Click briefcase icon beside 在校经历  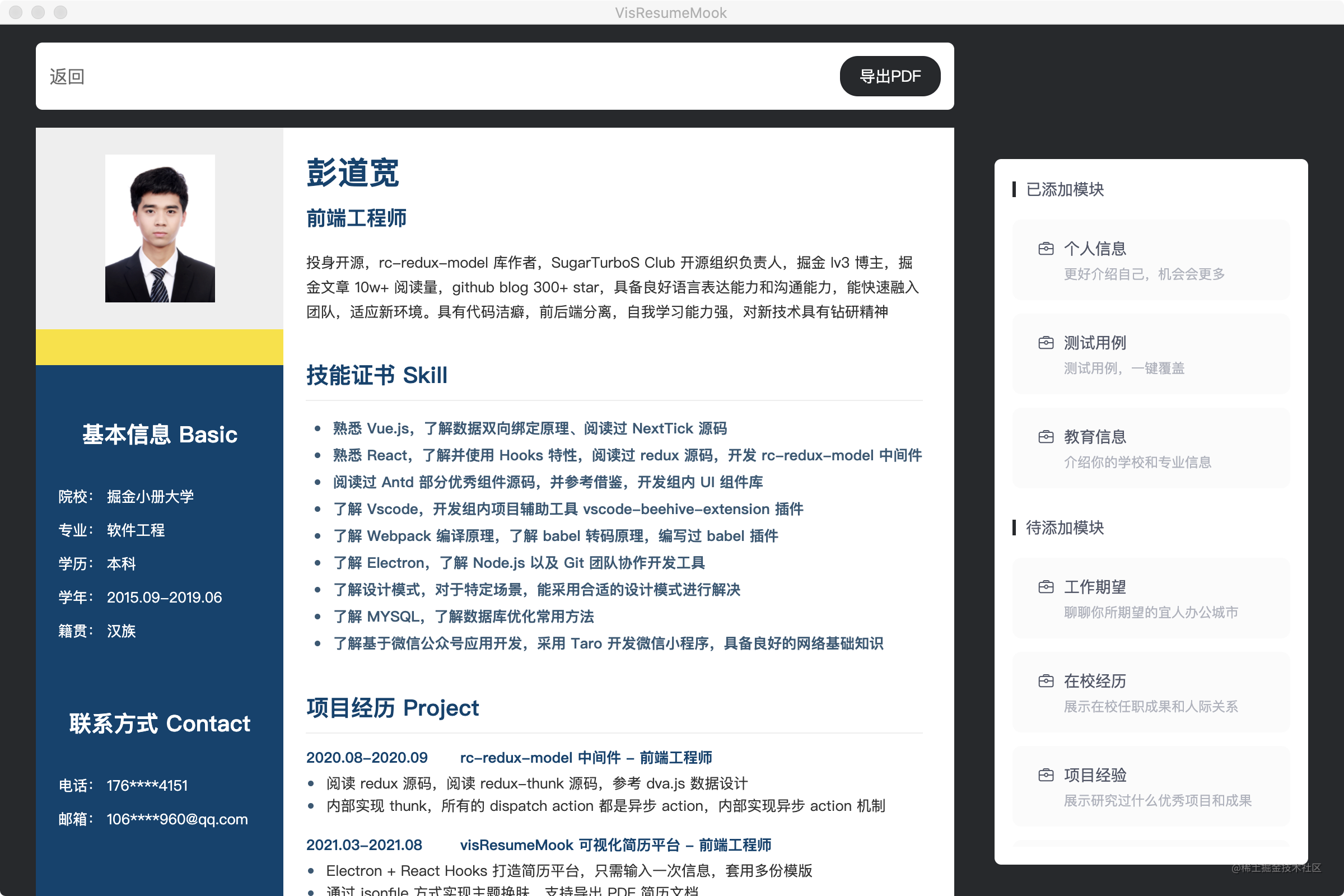[1046, 680]
